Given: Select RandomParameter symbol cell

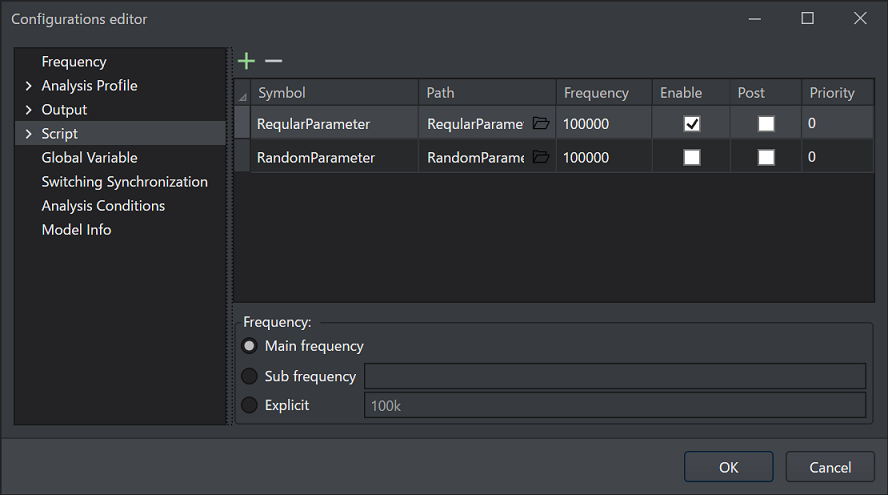Looking at the screenshot, I should pos(334,157).
